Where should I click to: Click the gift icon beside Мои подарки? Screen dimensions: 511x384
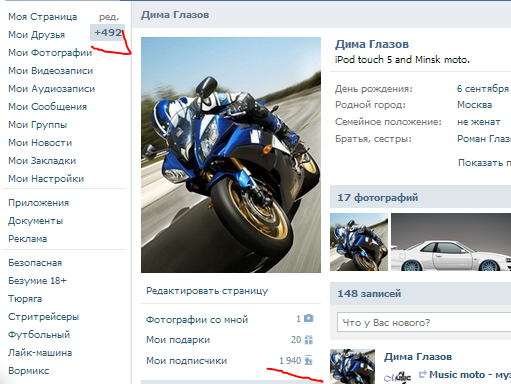[309, 340]
